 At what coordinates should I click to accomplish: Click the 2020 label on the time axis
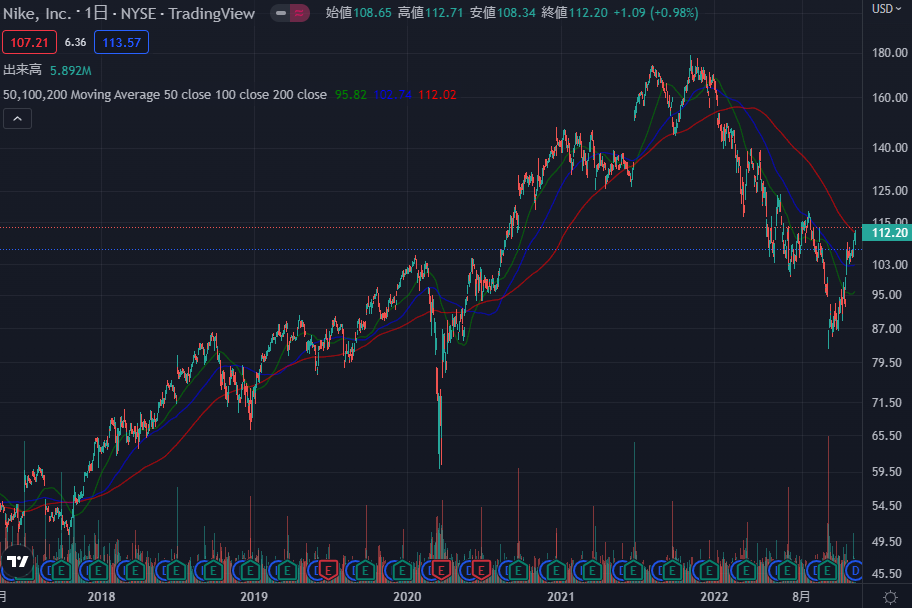(x=407, y=596)
